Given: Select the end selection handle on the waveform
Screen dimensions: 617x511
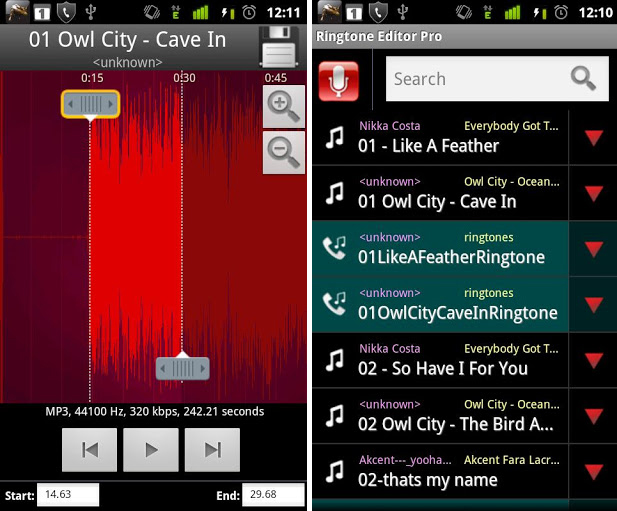Looking at the screenshot, I should [x=183, y=369].
